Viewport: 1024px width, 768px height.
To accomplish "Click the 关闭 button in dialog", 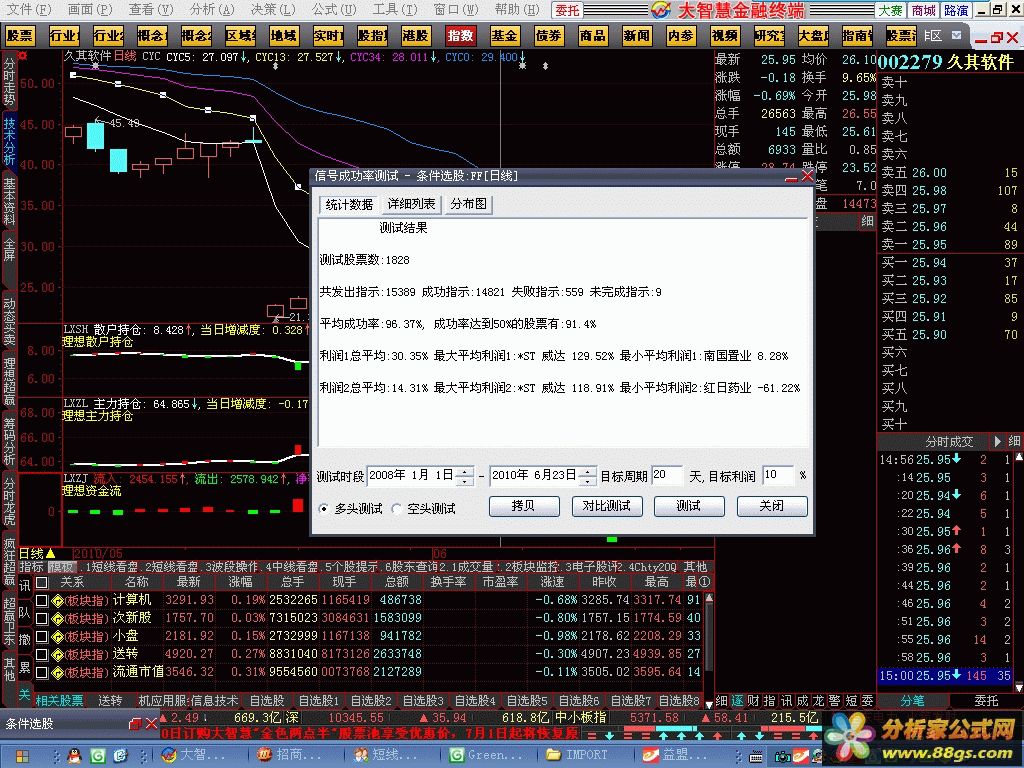I will pos(772,506).
